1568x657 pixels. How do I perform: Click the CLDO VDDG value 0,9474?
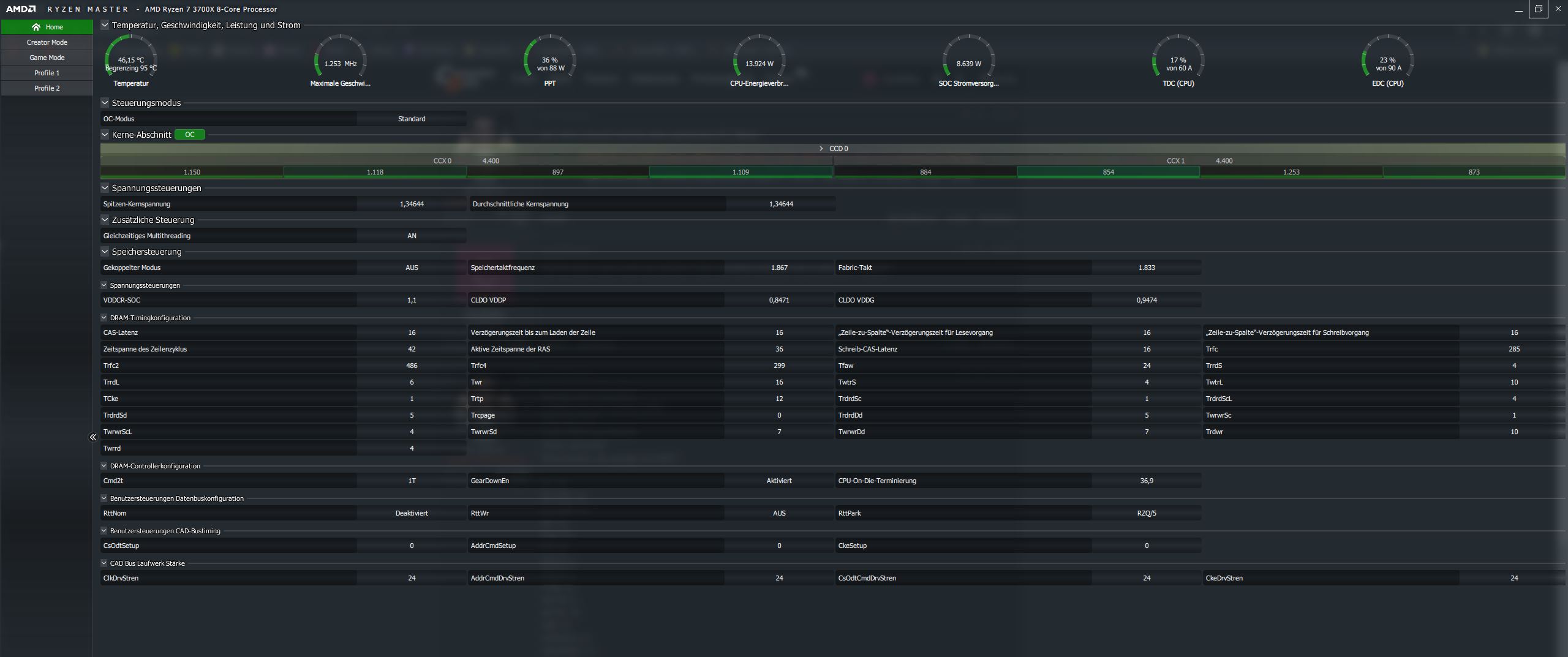pyautogui.click(x=1147, y=300)
